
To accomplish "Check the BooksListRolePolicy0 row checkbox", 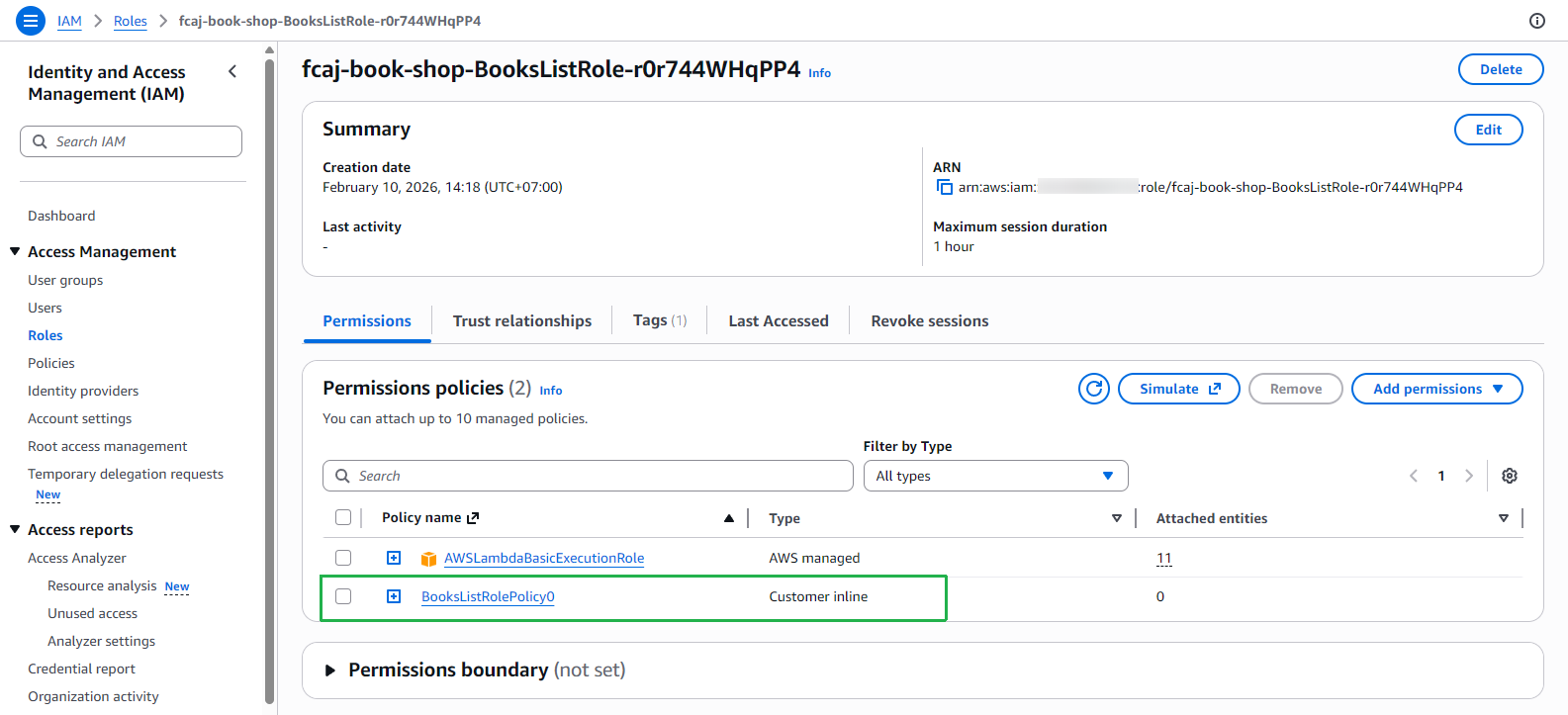I will (343, 596).
